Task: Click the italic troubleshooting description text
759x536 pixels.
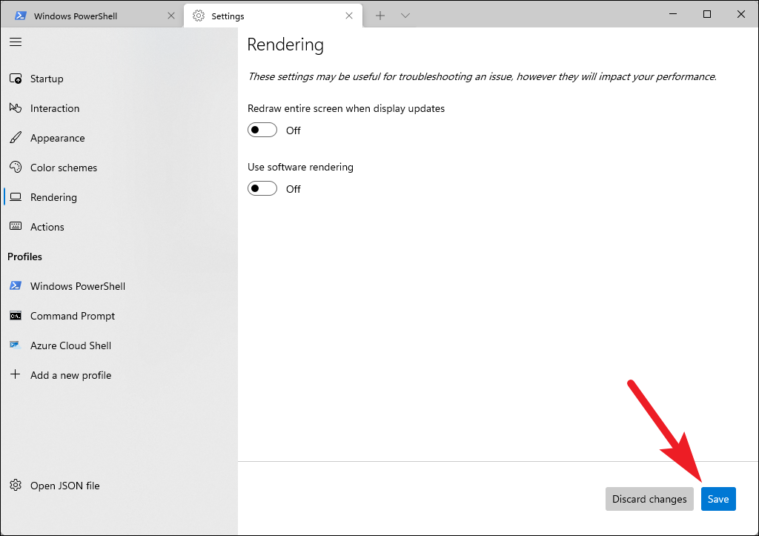Action: [x=482, y=77]
